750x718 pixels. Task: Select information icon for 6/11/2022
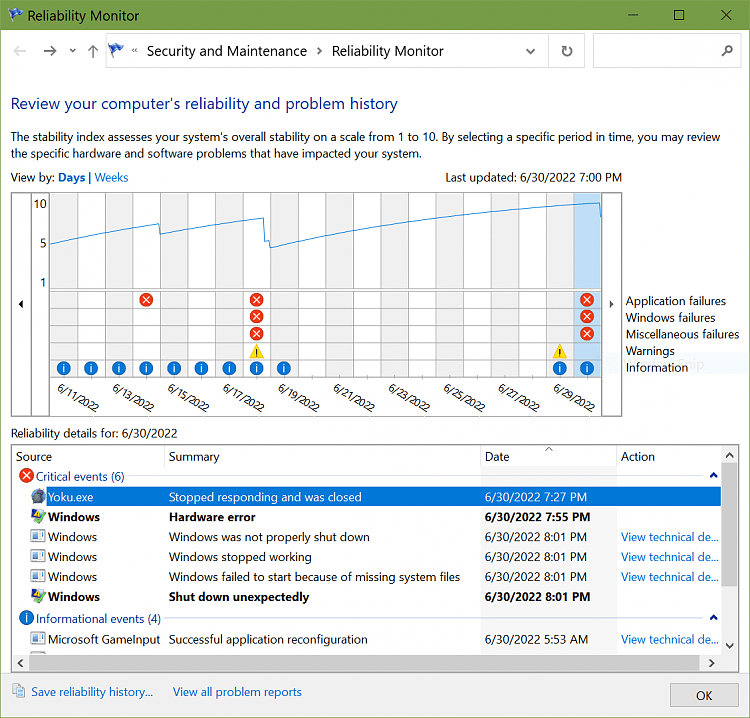[64, 368]
